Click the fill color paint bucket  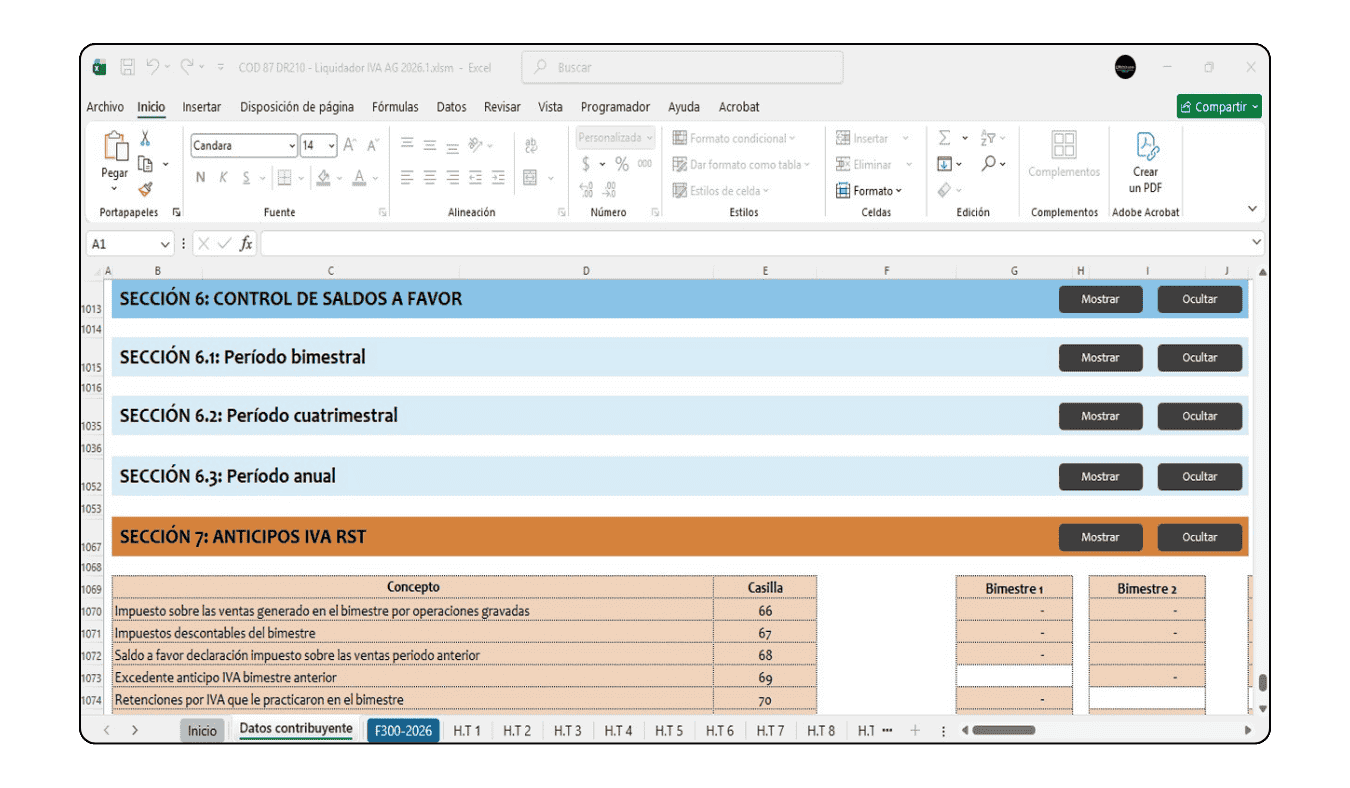[323, 178]
